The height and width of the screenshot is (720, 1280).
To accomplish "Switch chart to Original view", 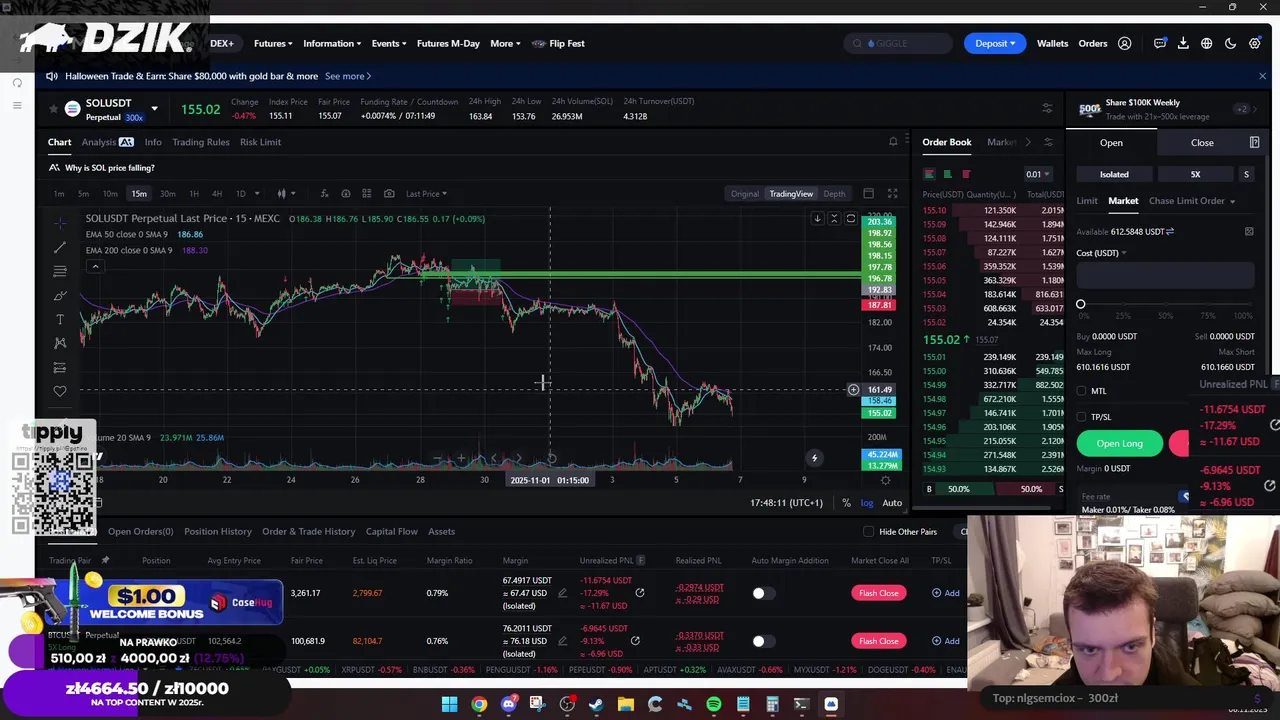I will 744,194.
